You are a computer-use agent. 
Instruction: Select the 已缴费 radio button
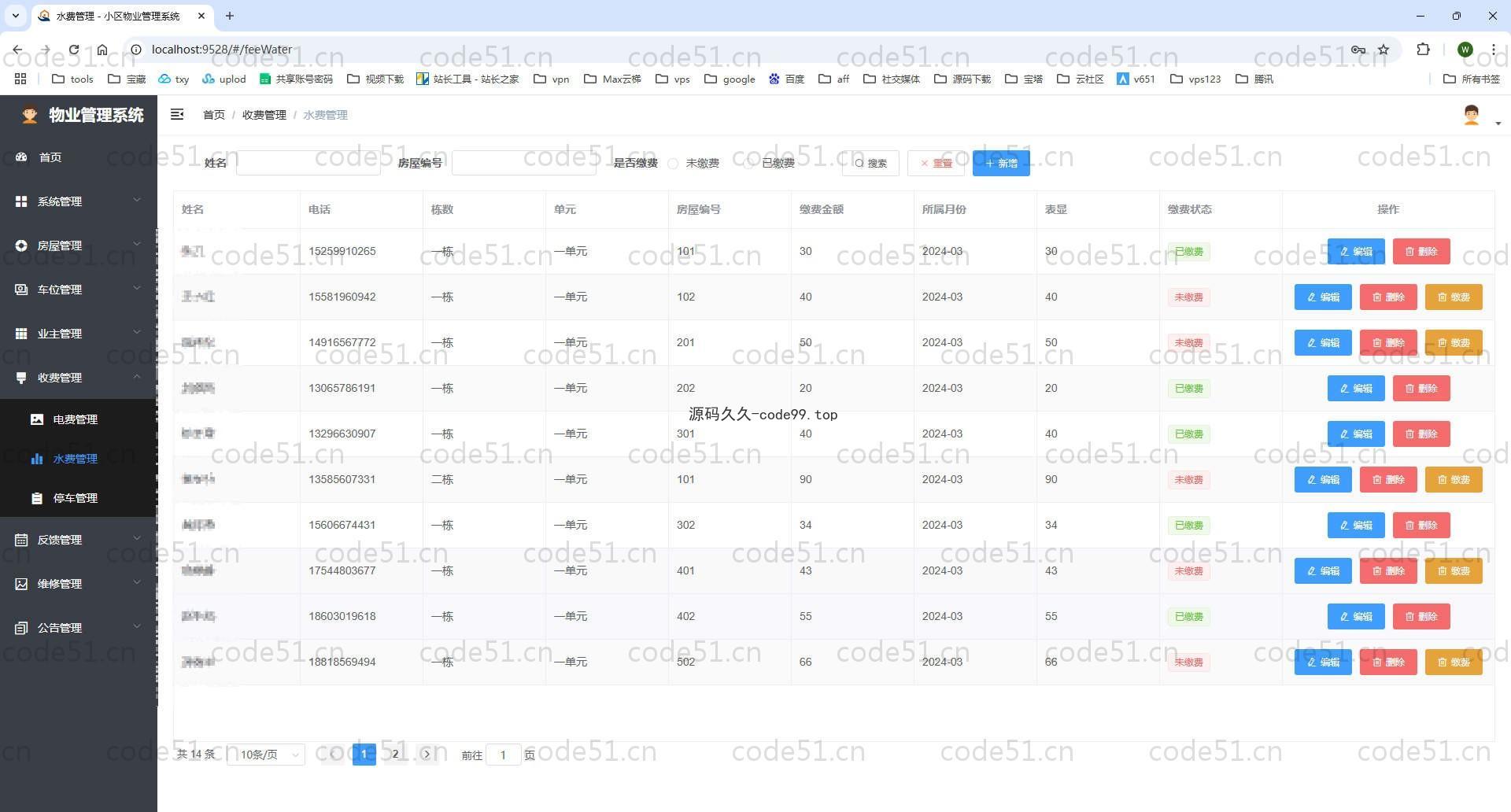point(750,164)
